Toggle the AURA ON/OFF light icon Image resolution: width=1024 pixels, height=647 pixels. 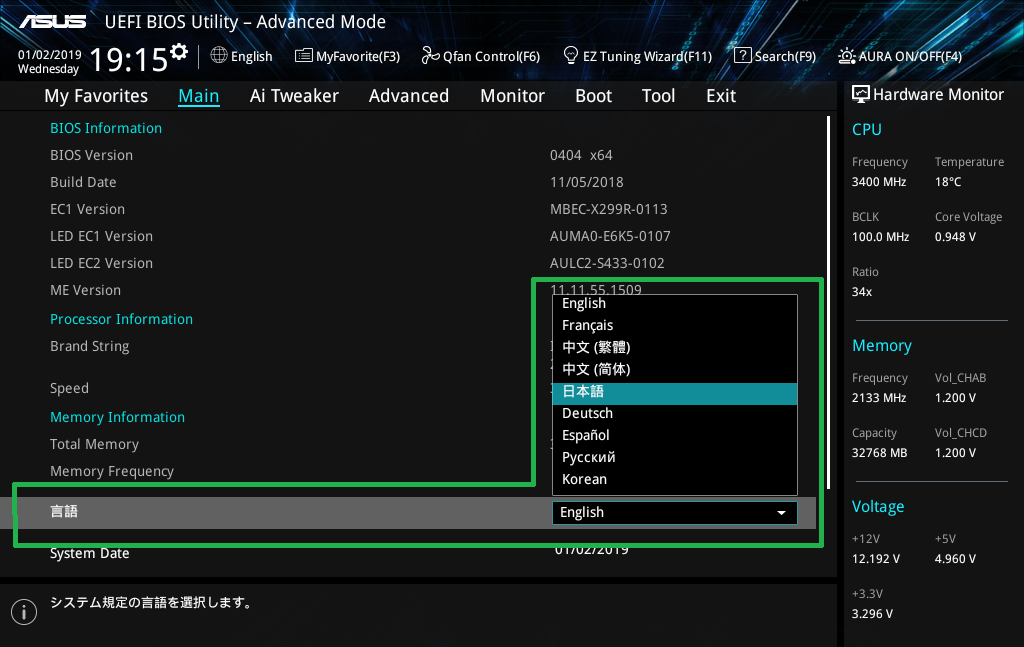(x=846, y=55)
